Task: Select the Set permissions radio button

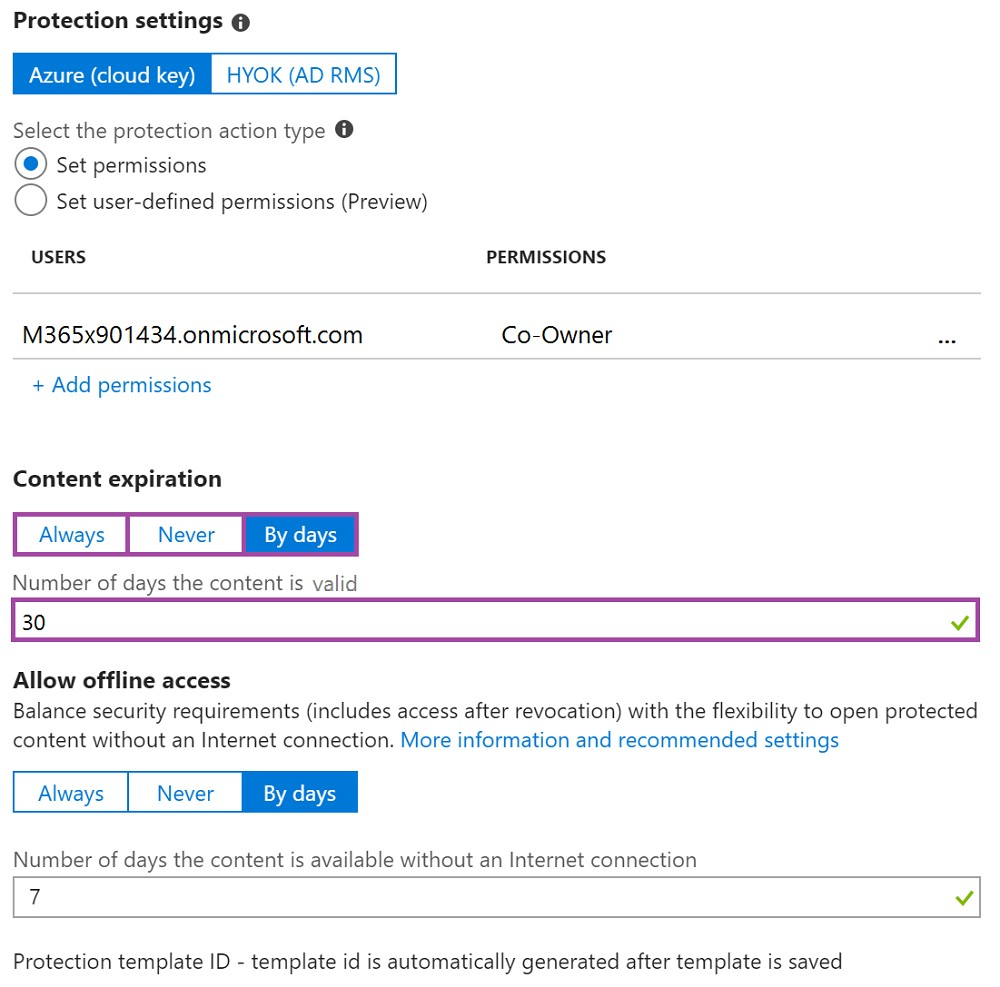Action: [30, 163]
